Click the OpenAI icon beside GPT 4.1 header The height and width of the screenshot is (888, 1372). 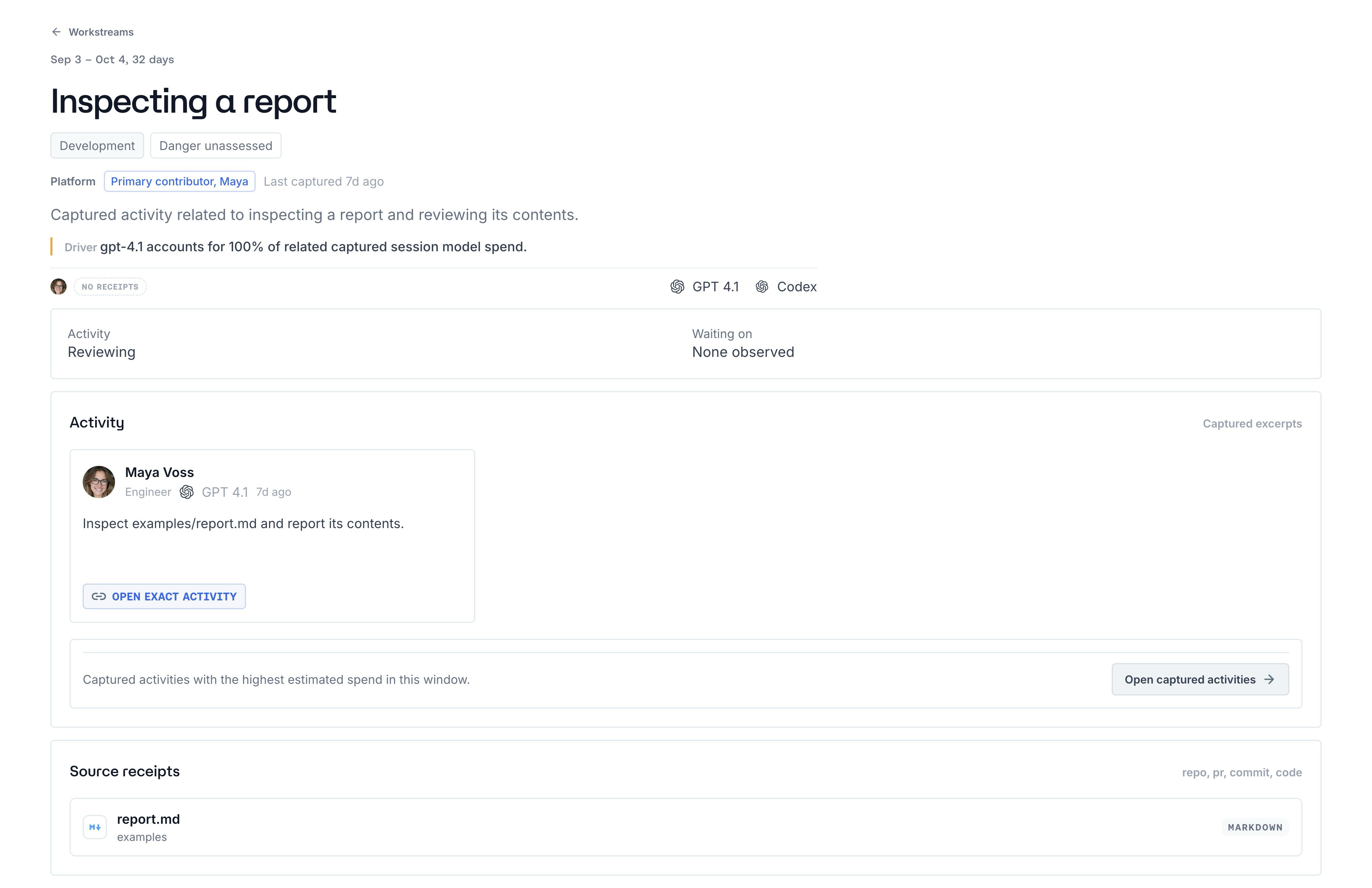point(677,287)
